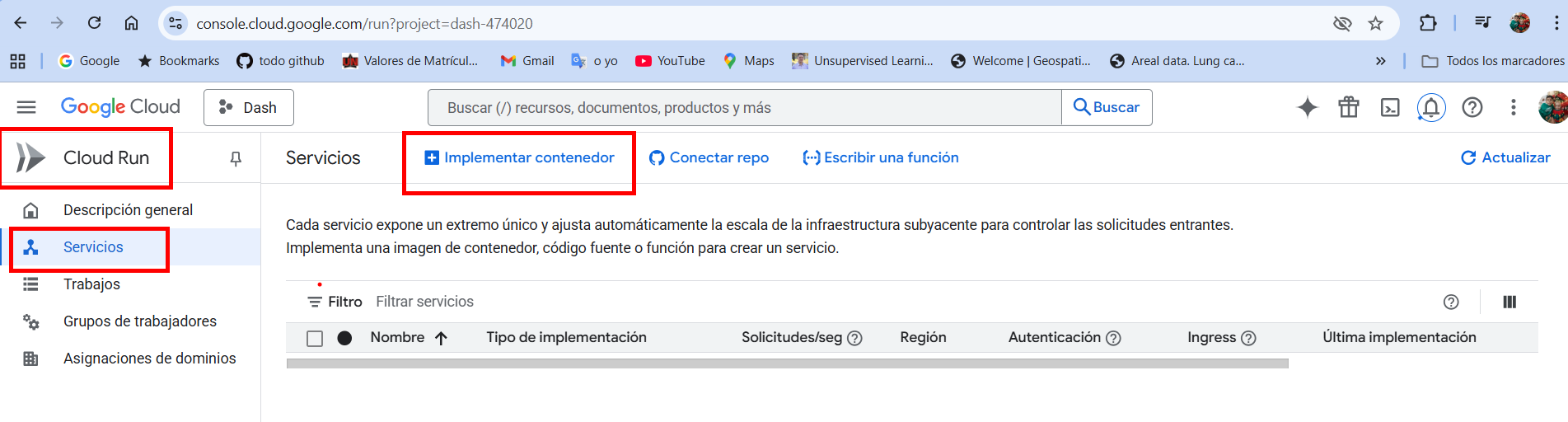Click the site information icon in address bar
The height and width of the screenshot is (422, 1568).
point(176,23)
